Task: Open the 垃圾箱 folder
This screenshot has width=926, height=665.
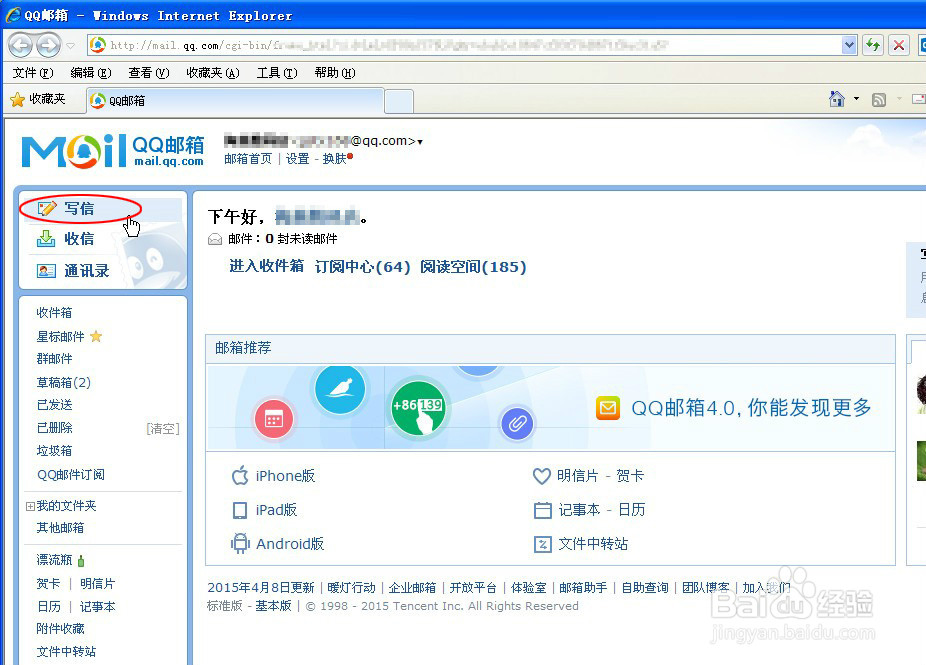Action: pyautogui.click(x=54, y=451)
